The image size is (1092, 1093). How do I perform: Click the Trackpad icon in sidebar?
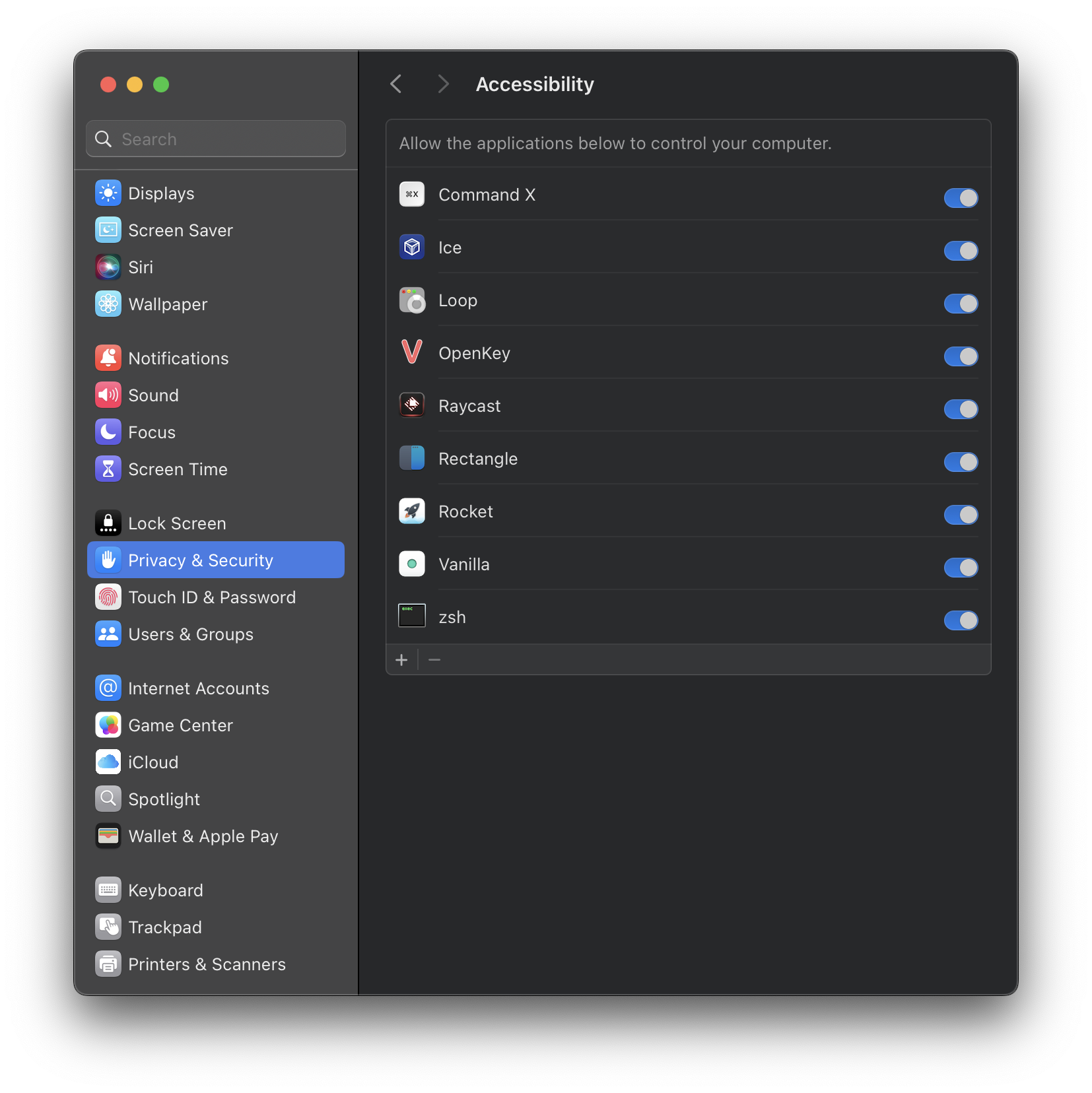pyautogui.click(x=108, y=927)
